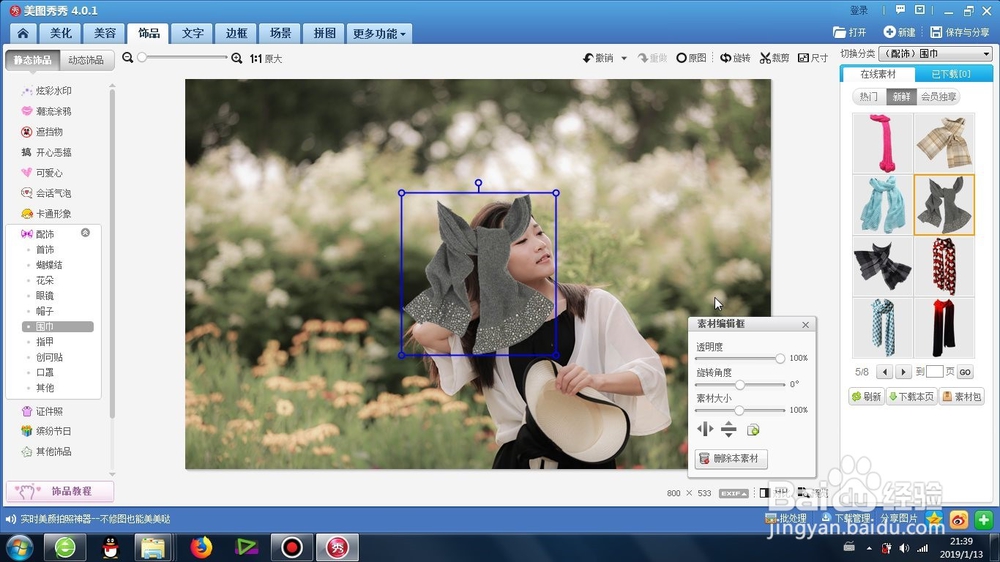Open the 撤销 undo history dropdown arrow

pyautogui.click(x=624, y=58)
